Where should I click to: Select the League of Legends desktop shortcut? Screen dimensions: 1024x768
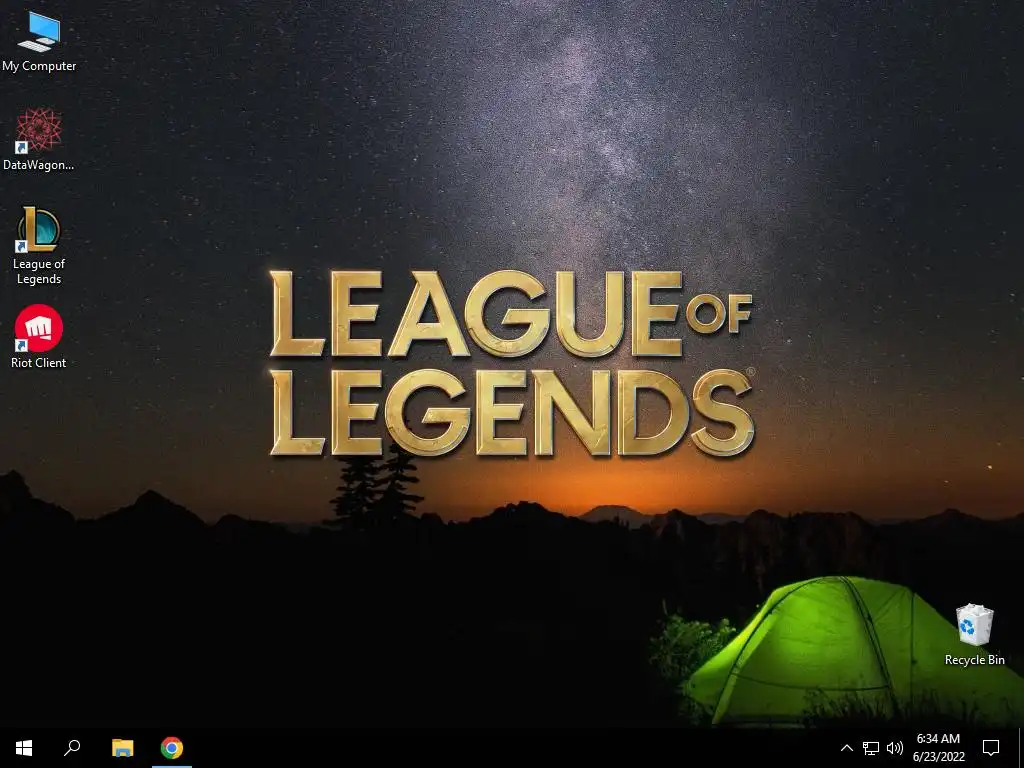(39, 246)
